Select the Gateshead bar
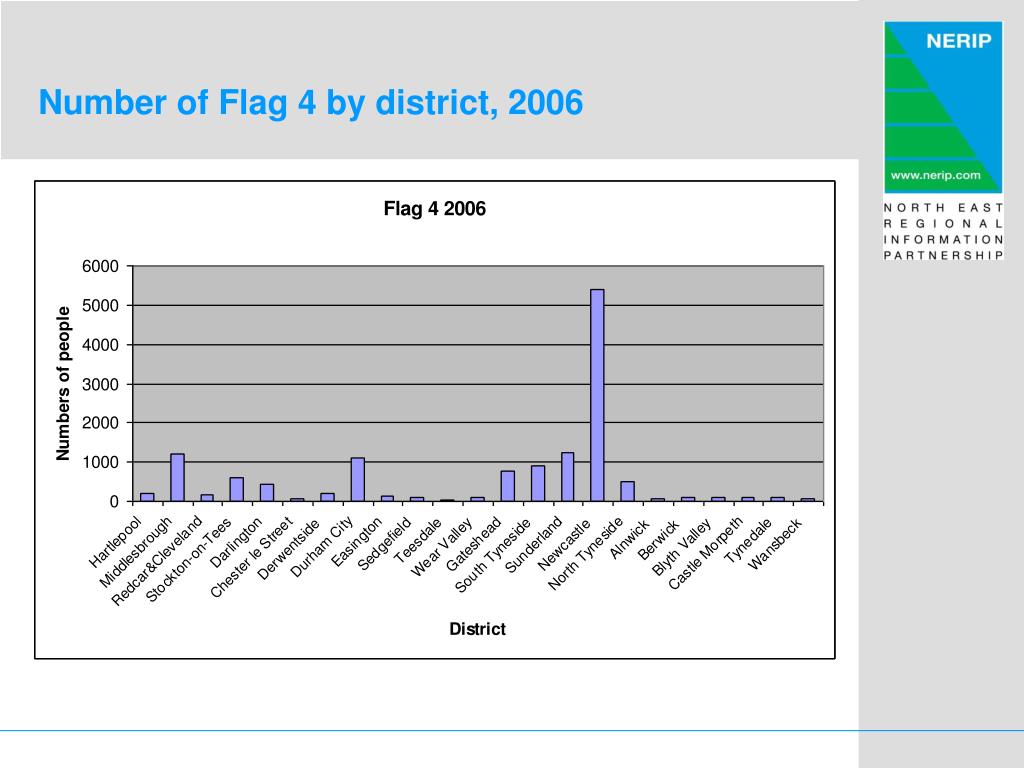The width and height of the screenshot is (1024, 768). [507, 486]
